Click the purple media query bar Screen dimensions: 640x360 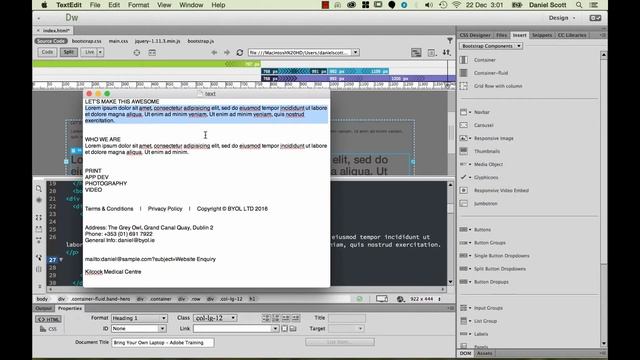(358, 78)
